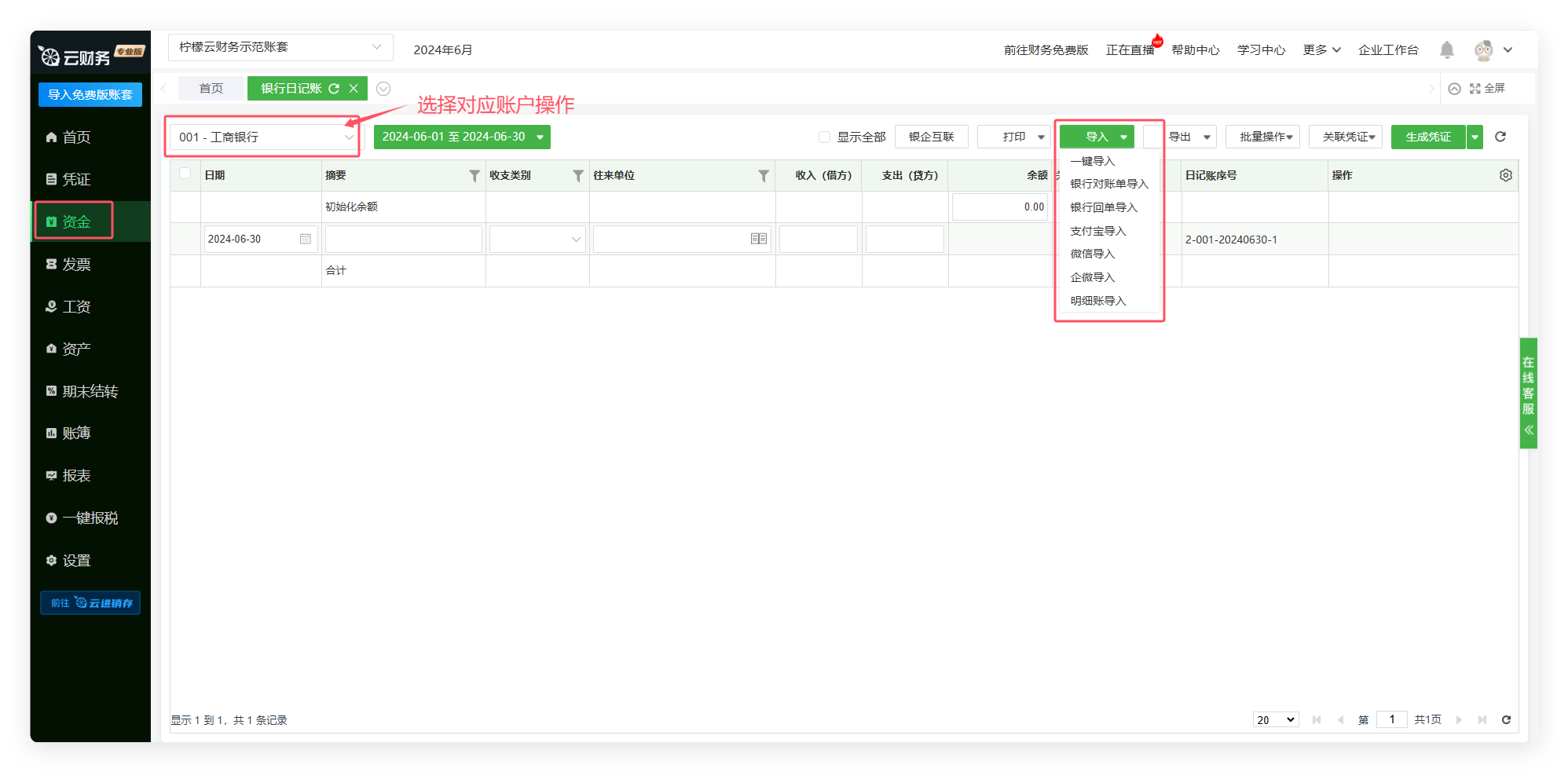Select 银行对账单导入 from import menu
This screenshot has height=772, width=1568.
click(x=1108, y=184)
